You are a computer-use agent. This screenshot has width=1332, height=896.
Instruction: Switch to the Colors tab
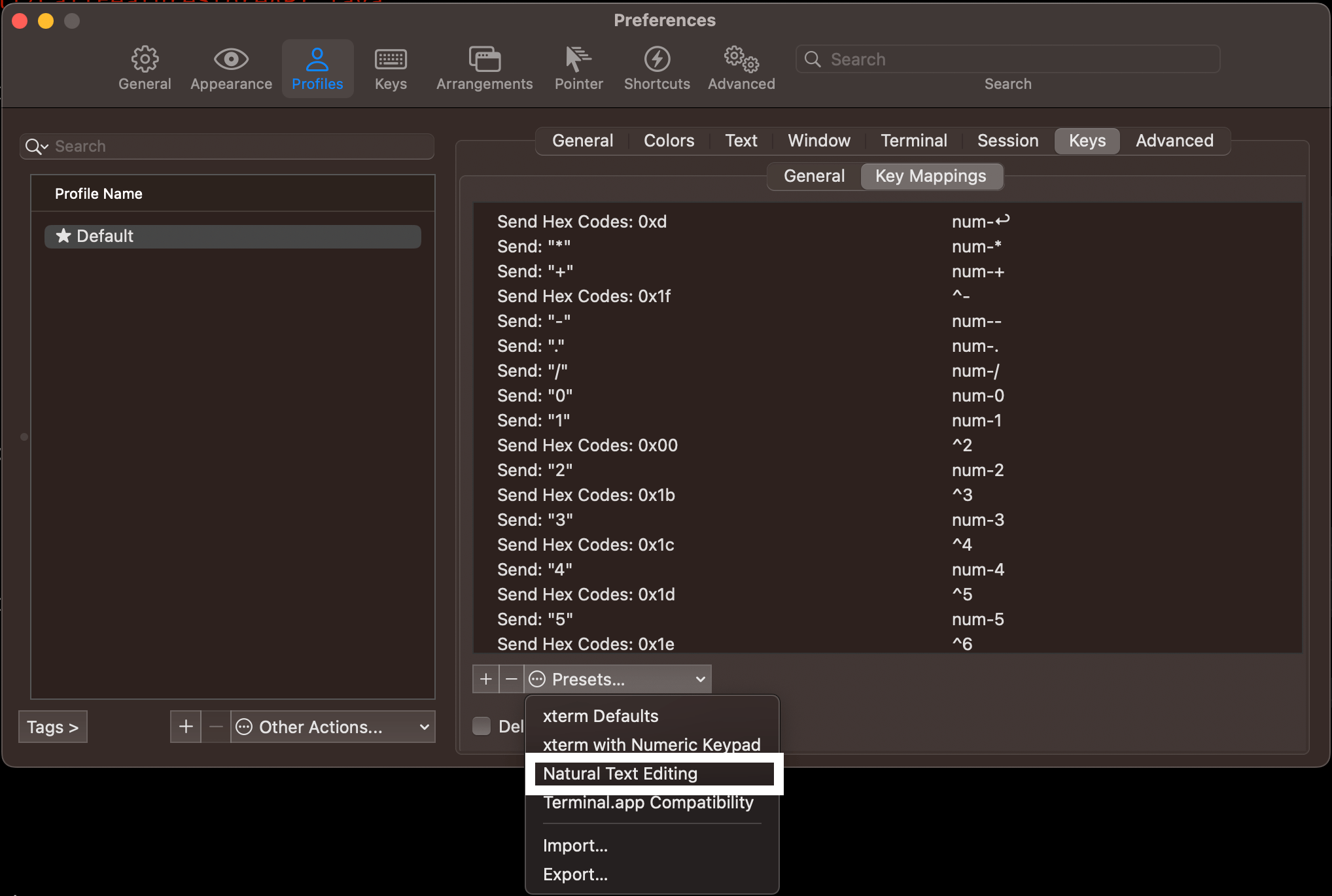669,141
